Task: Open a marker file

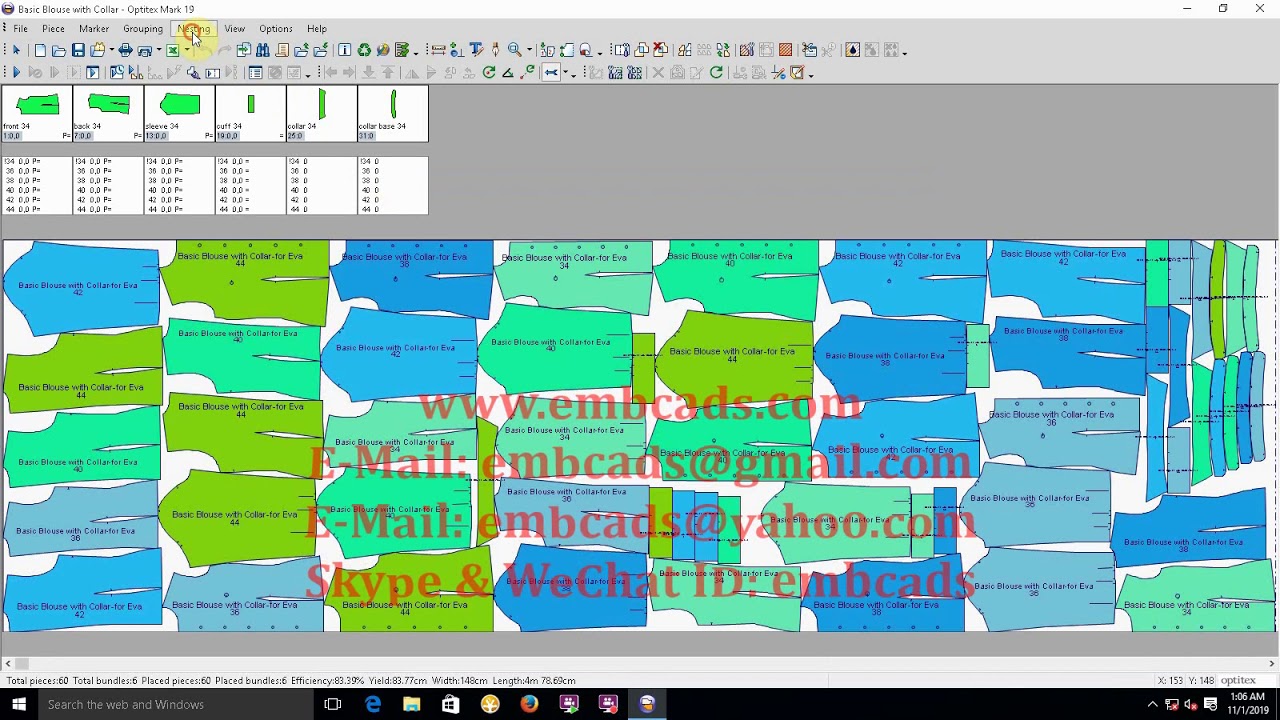Action: [x=59, y=50]
